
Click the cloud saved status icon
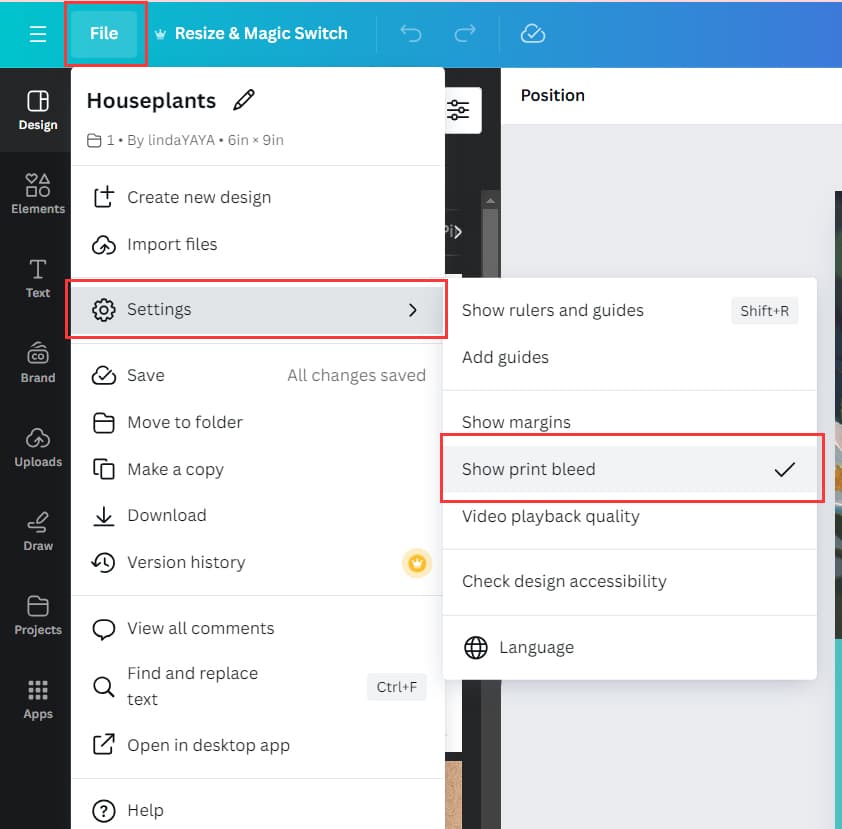(x=533, y=34)
